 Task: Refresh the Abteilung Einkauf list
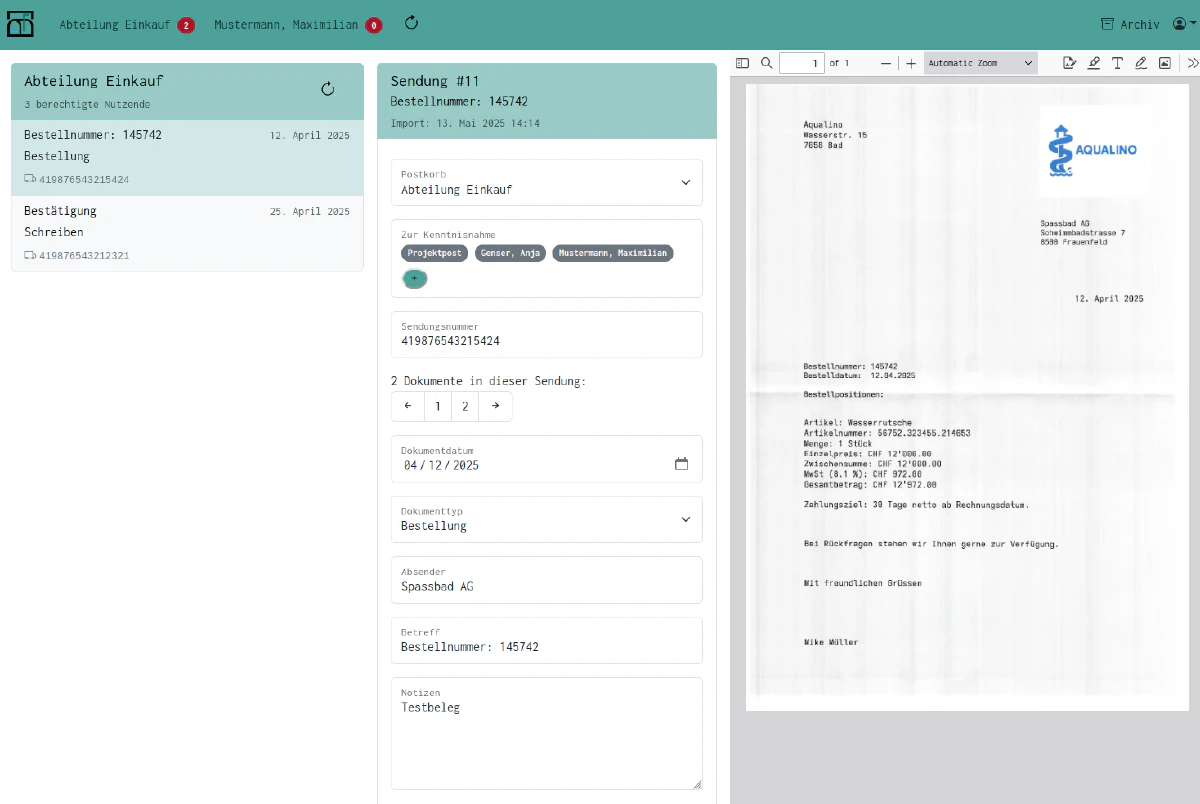point(327,89)
